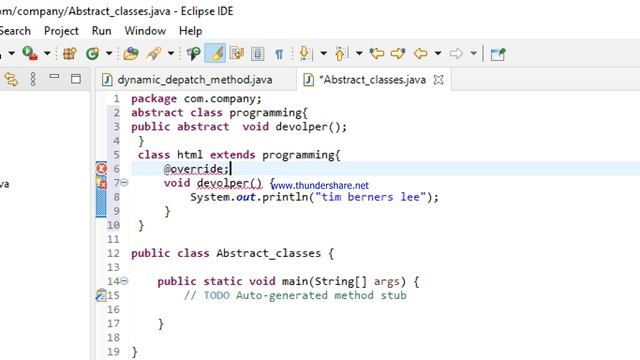The width and height of the screenshot is (640, 360).
Task: Click the task marker on line 15
Action: pos(101,295)
